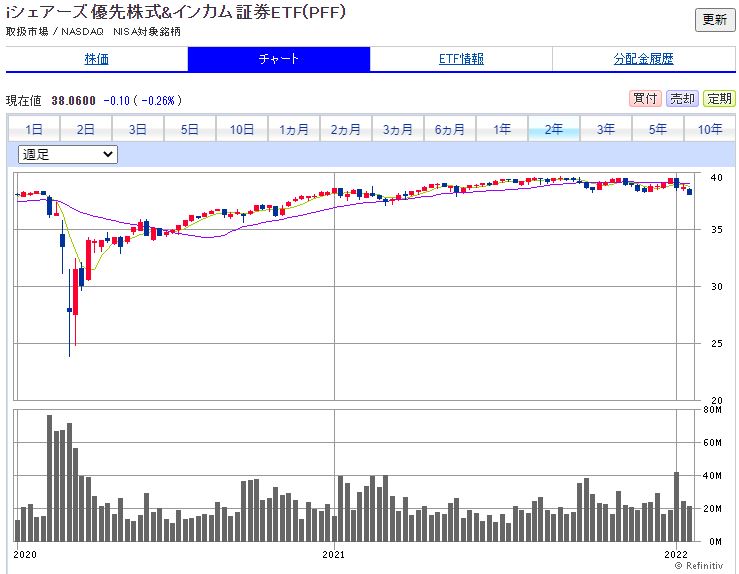Select the 2ヵ月 chart period
The image size is (739, 574).
(x=345, y=129)
